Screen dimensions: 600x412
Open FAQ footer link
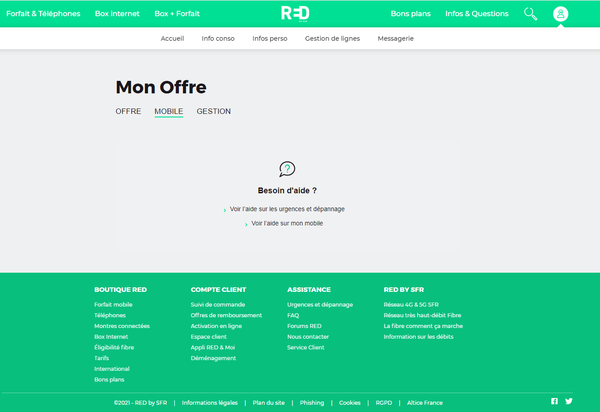click(293, 315)
